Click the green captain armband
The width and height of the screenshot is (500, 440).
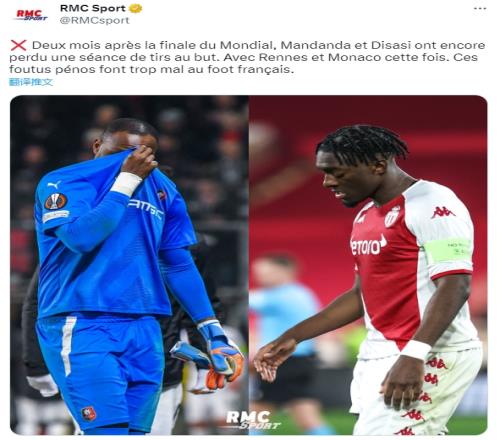449,250
